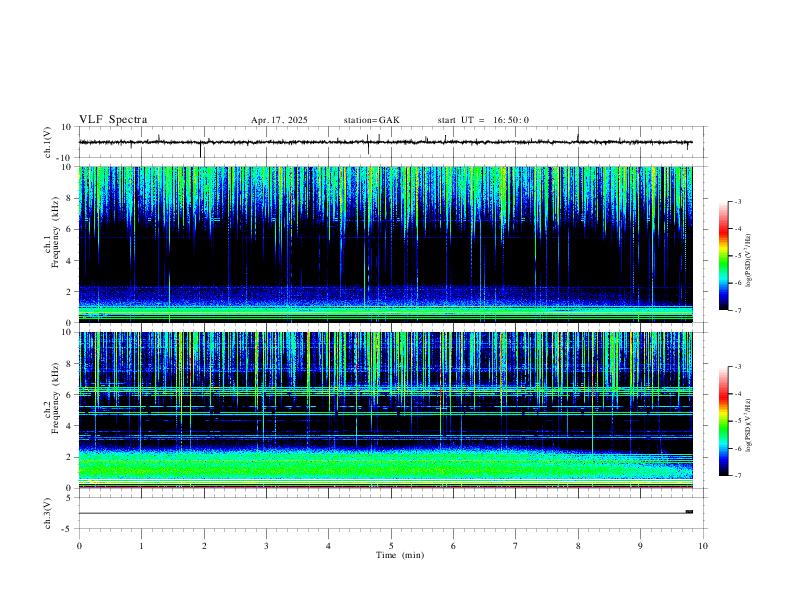Click the ch.3 flat signal line
The width and height of the screenshot is (792, 612).
tap(385, 513)
